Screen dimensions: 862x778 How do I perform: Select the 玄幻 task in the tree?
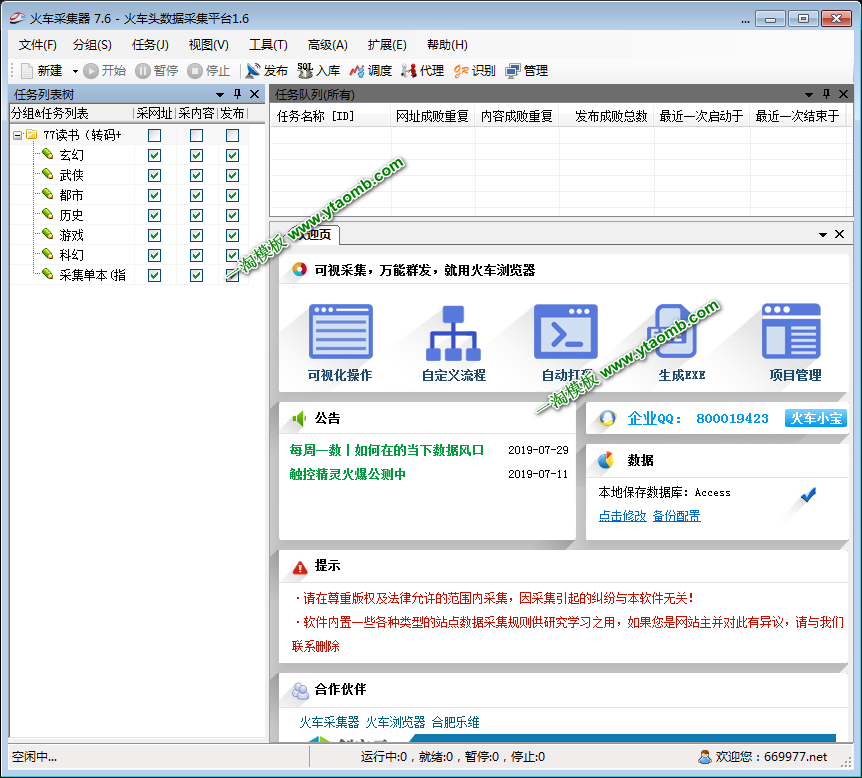[x=71, y=156]
